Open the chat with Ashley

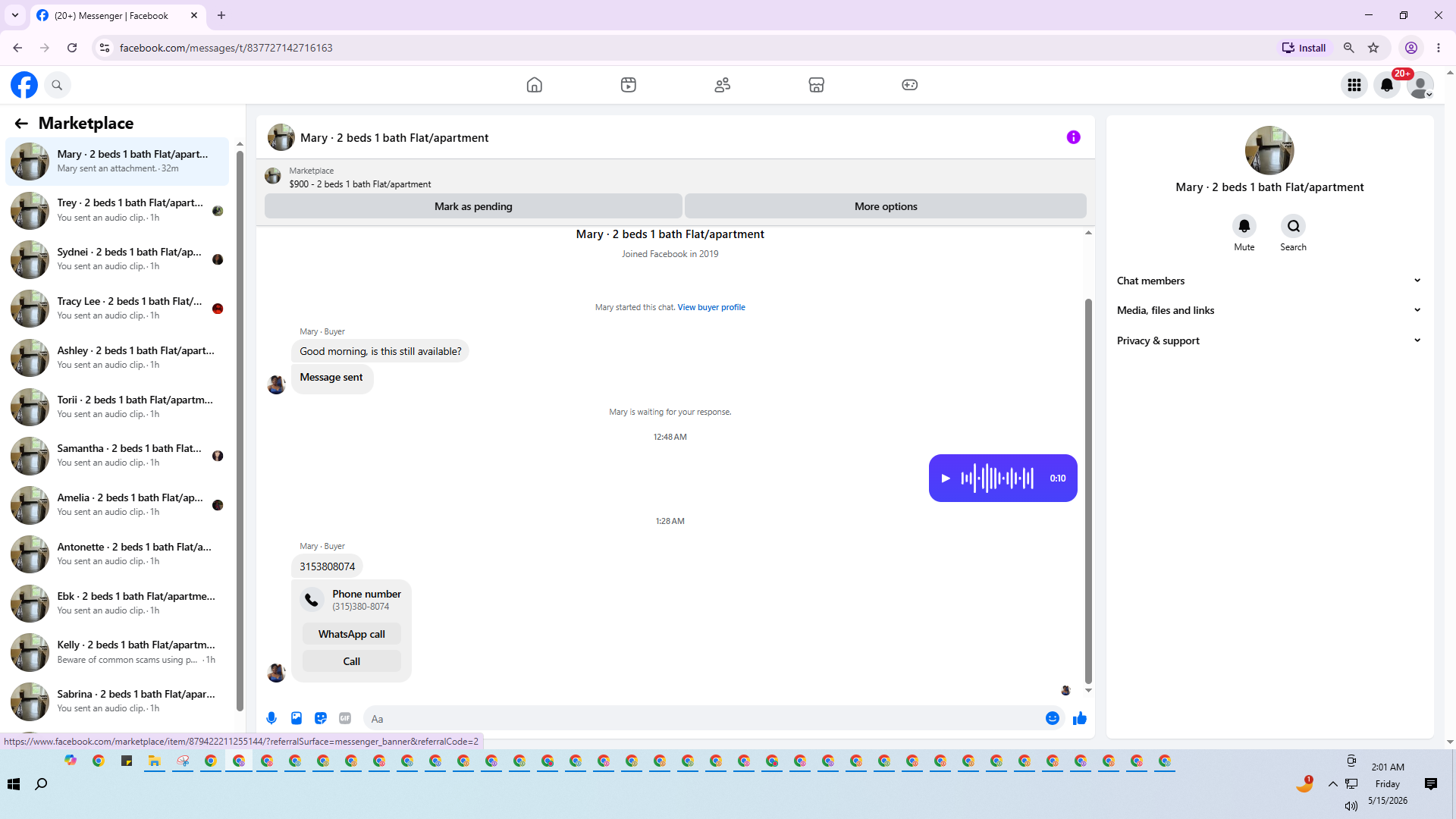[118, 358]
